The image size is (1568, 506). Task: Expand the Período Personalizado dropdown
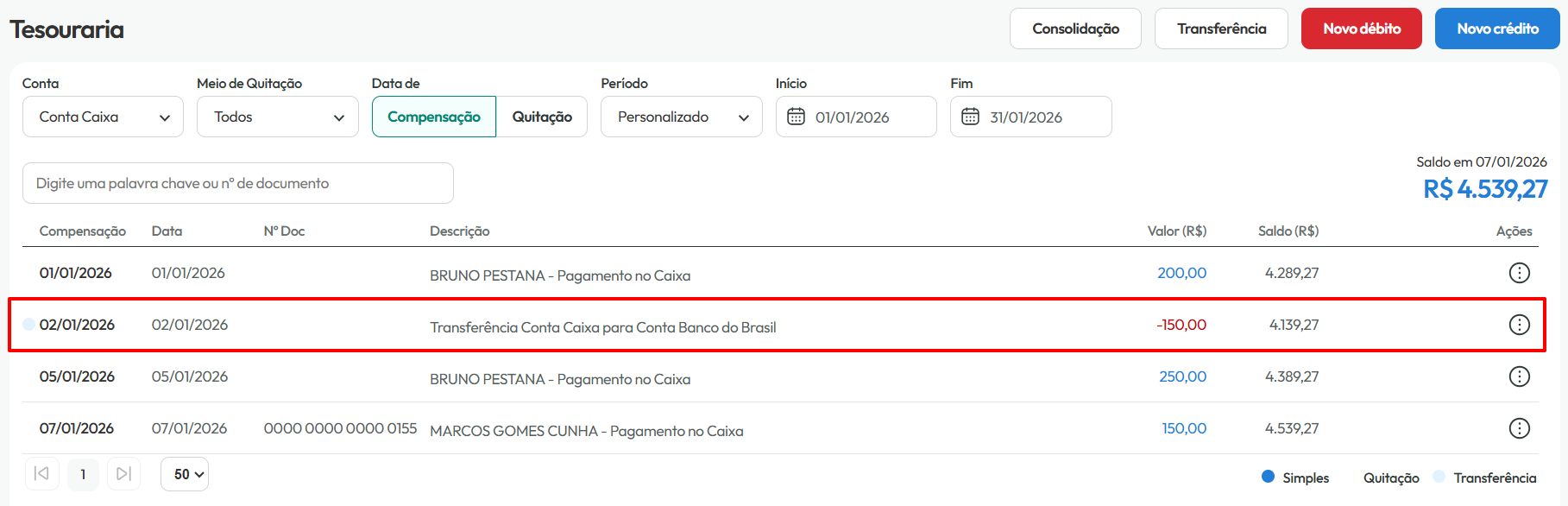[682, 117]
